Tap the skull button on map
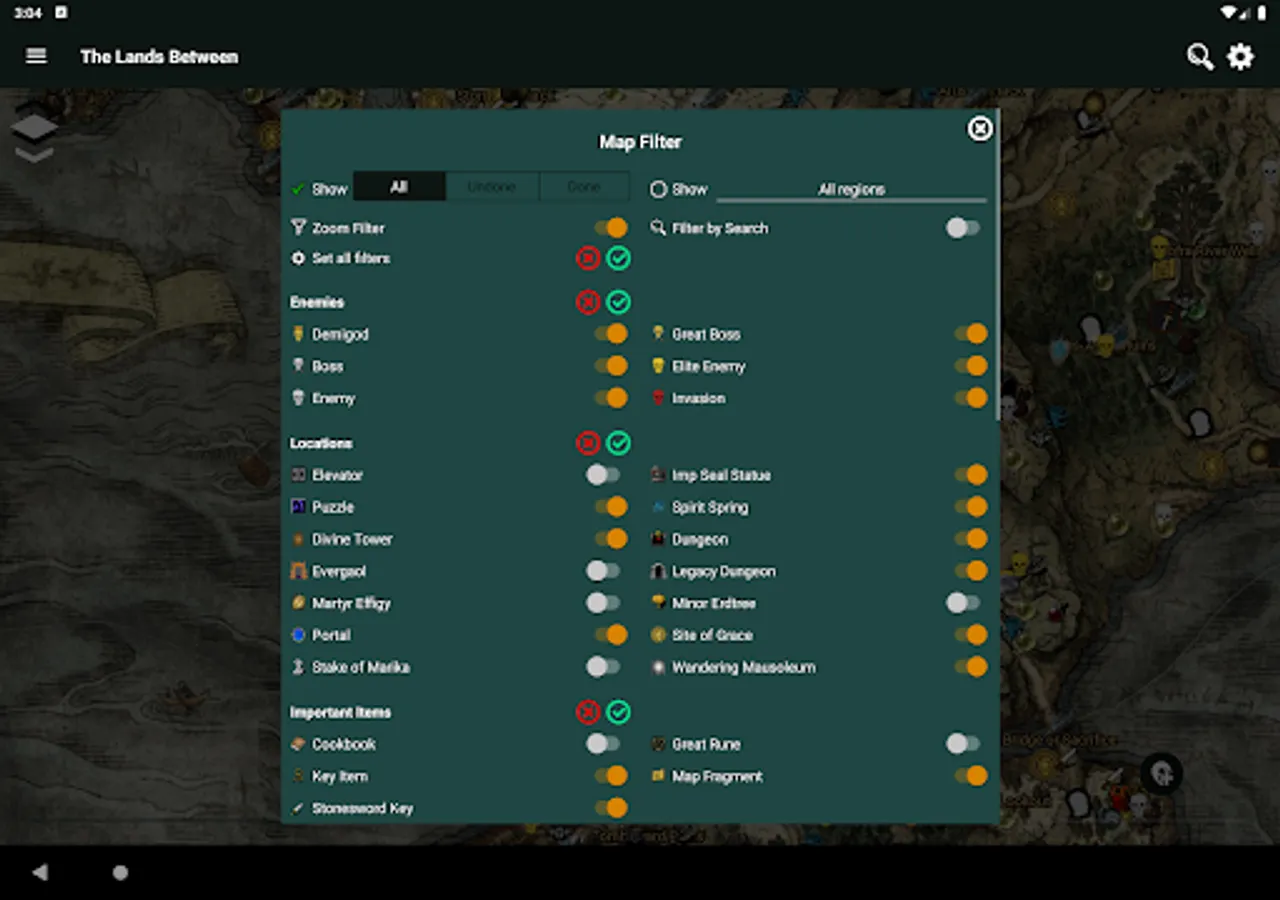Screen dimensions: 1280x900 click(x=1162, y=773)
